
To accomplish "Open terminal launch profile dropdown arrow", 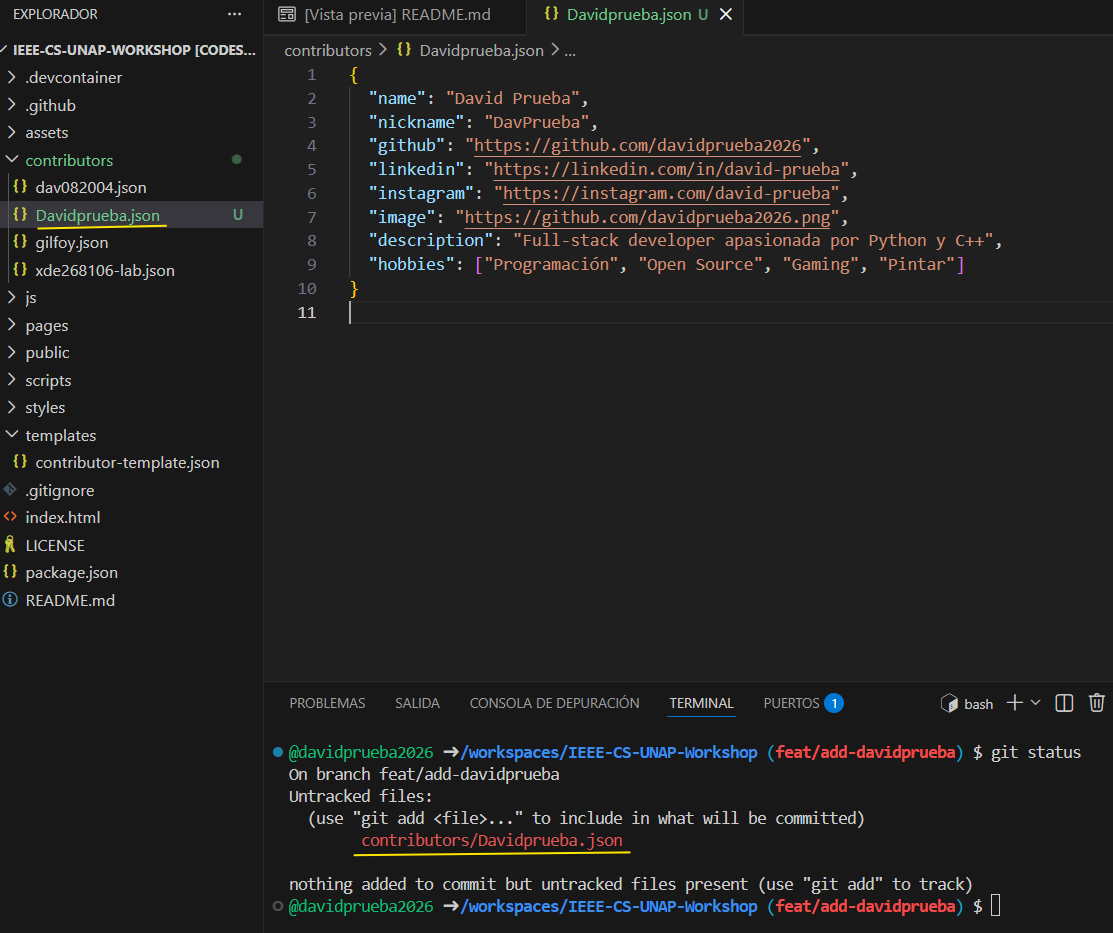I will [1036, 703].
